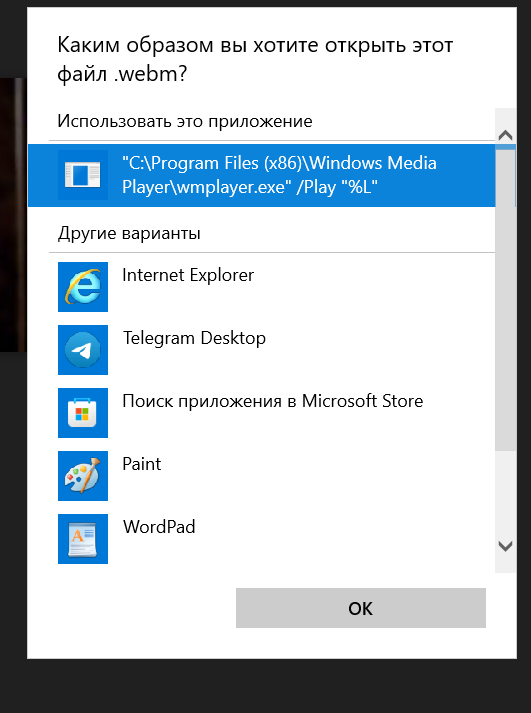Click the scrollbar down arrow

point(506,546)
